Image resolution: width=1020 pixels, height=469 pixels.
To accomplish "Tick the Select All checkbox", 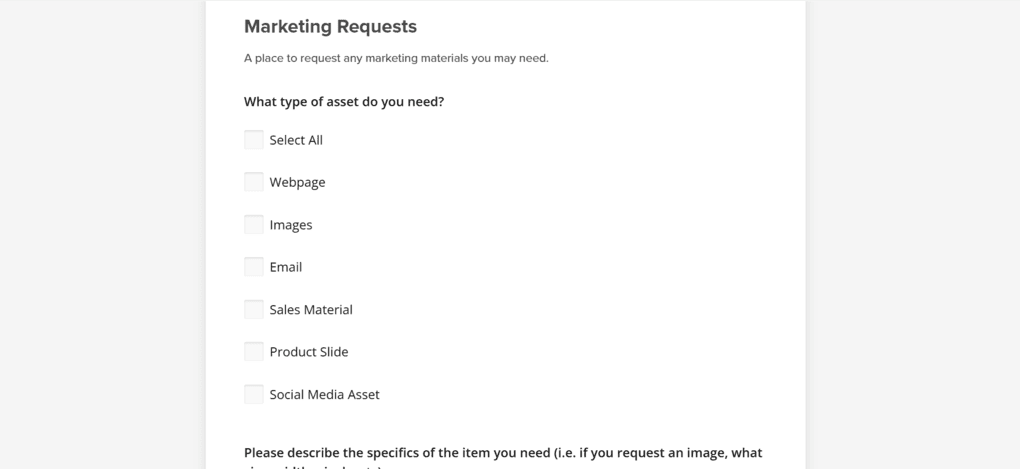I will pyautogui.click(x=254, y=140).
